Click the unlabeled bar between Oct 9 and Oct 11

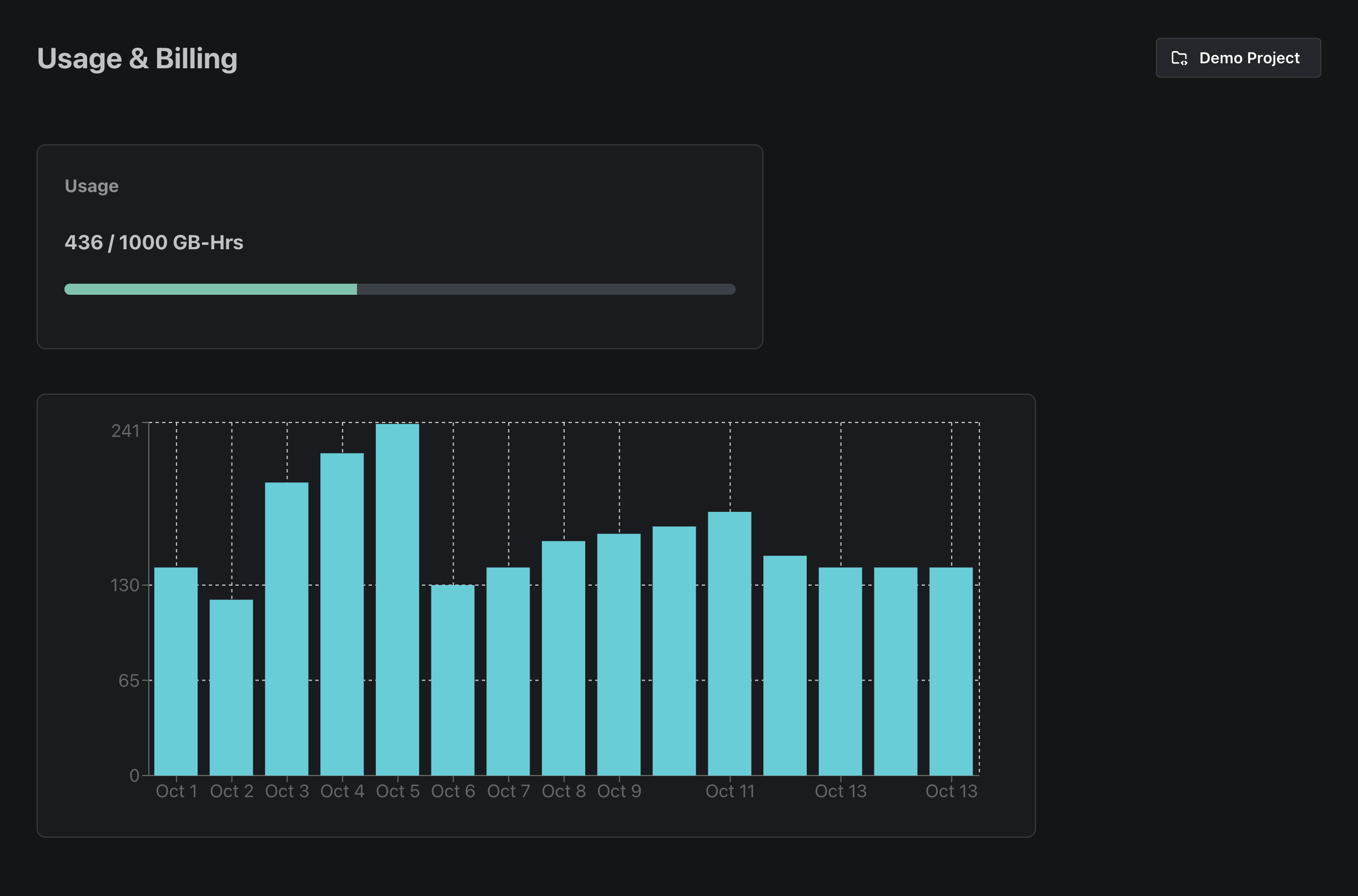(674, 650)
